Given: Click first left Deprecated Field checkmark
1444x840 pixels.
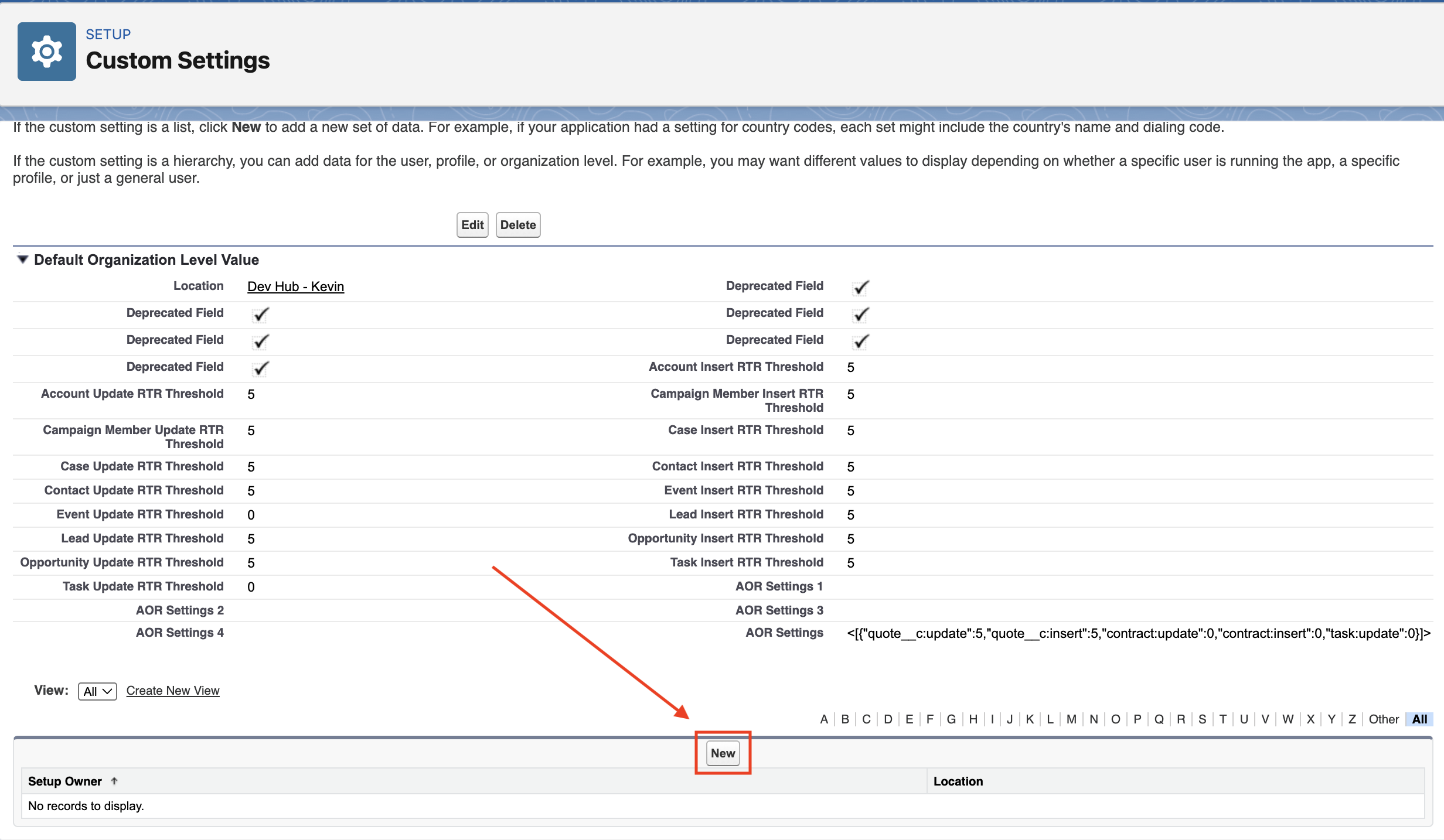Looking at the screenshot, I should coord(261,314).
